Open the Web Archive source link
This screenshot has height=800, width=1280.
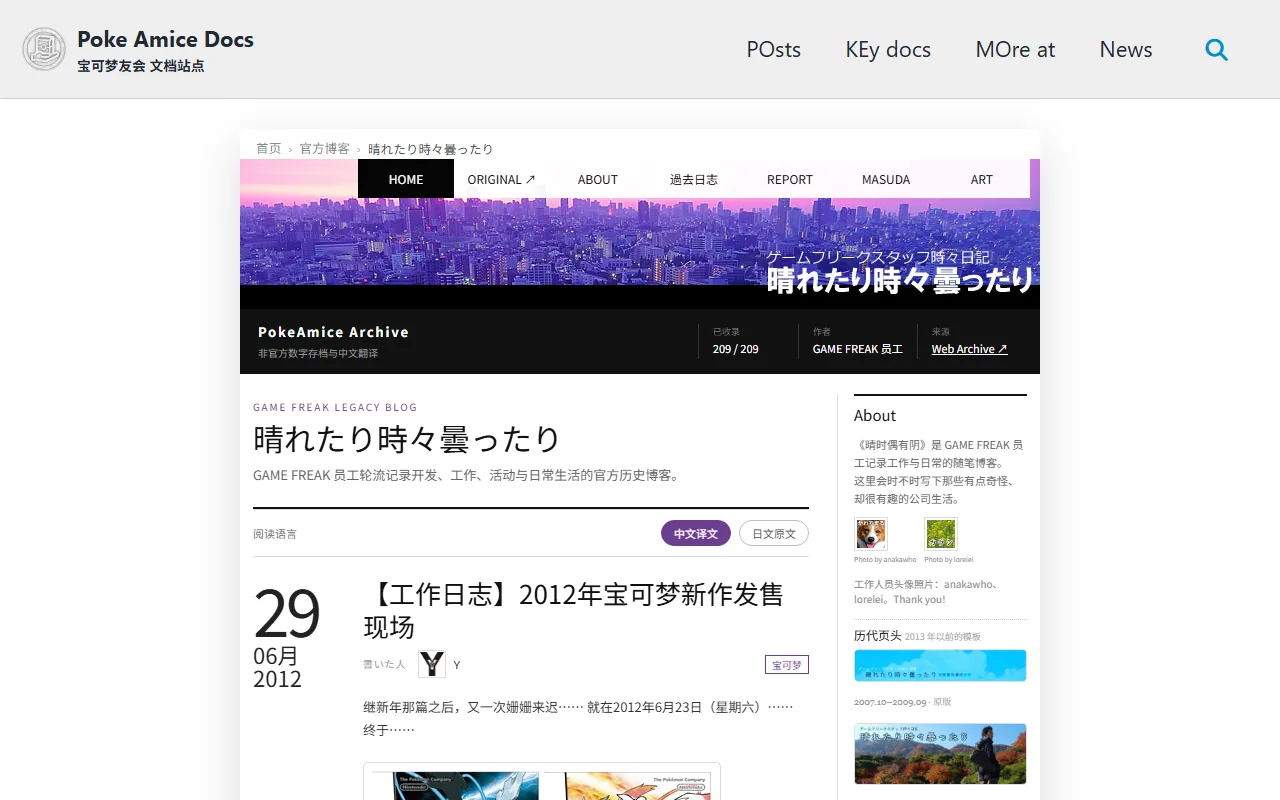[x=970, y=349]
